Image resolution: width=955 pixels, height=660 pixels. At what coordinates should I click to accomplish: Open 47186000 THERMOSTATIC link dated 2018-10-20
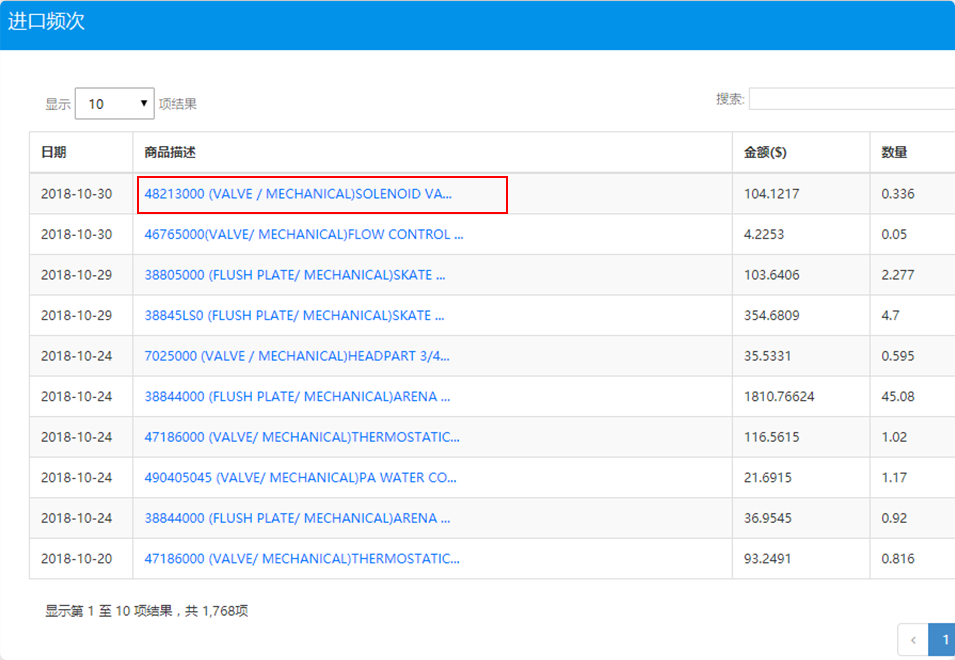click(301, 558)
